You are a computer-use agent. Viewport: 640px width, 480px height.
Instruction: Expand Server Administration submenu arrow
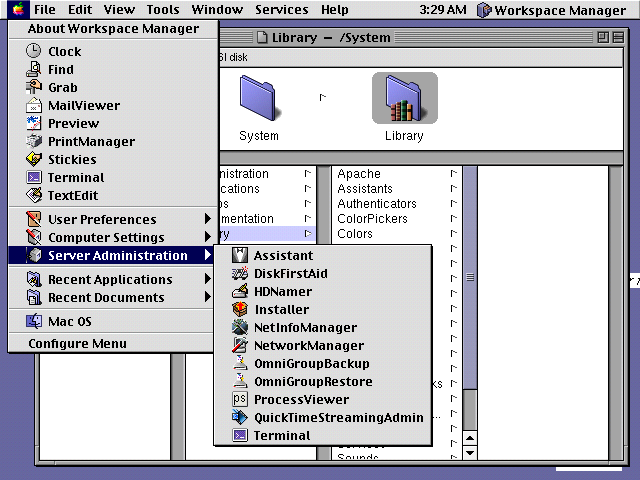tap(208, 255)
